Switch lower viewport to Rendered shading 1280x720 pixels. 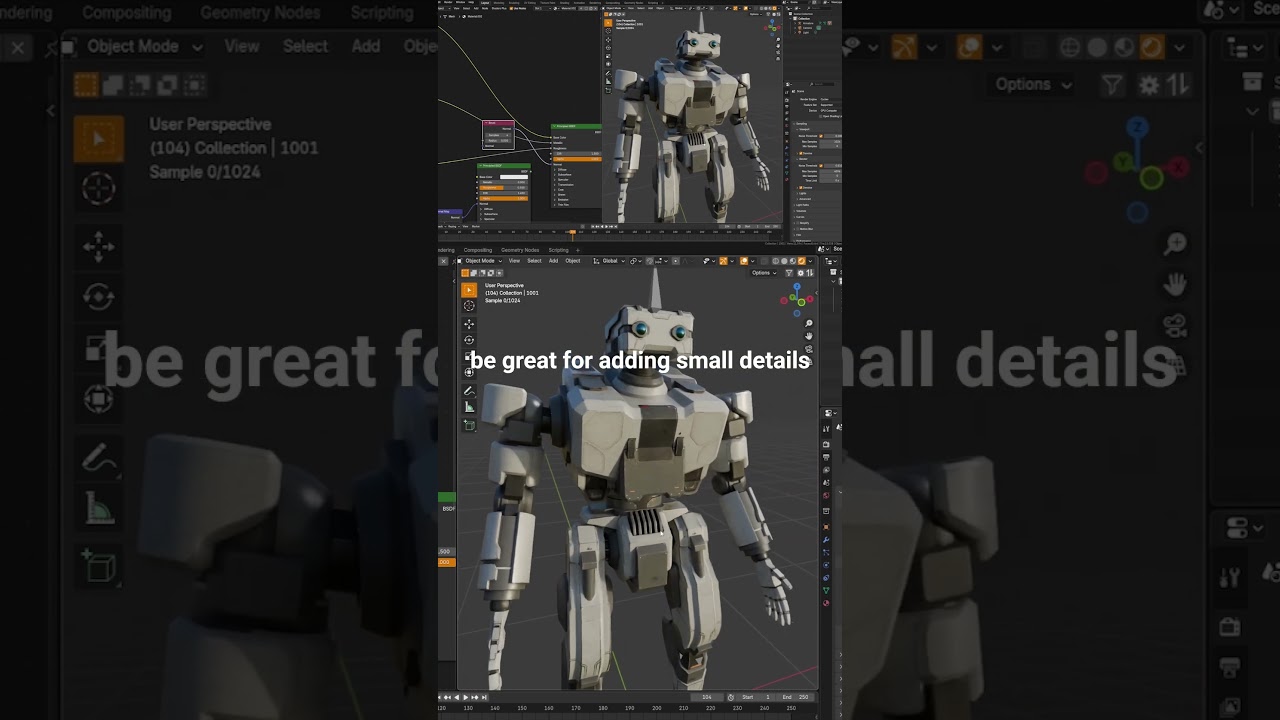point(801,261)
